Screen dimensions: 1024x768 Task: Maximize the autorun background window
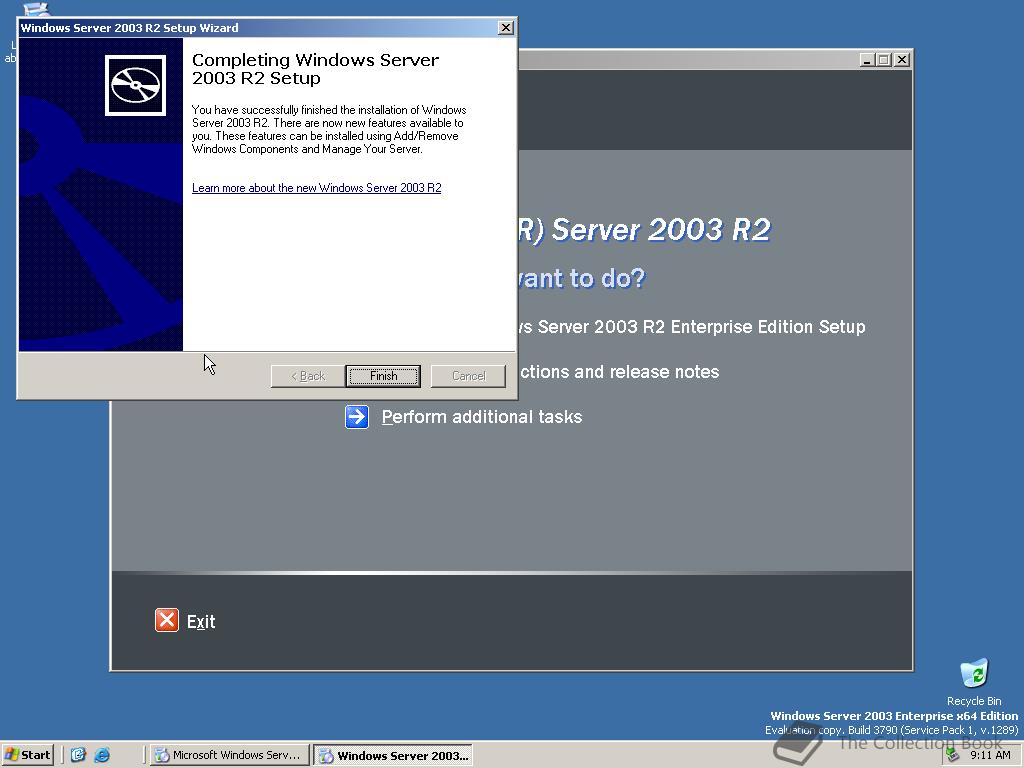[884, 59]
